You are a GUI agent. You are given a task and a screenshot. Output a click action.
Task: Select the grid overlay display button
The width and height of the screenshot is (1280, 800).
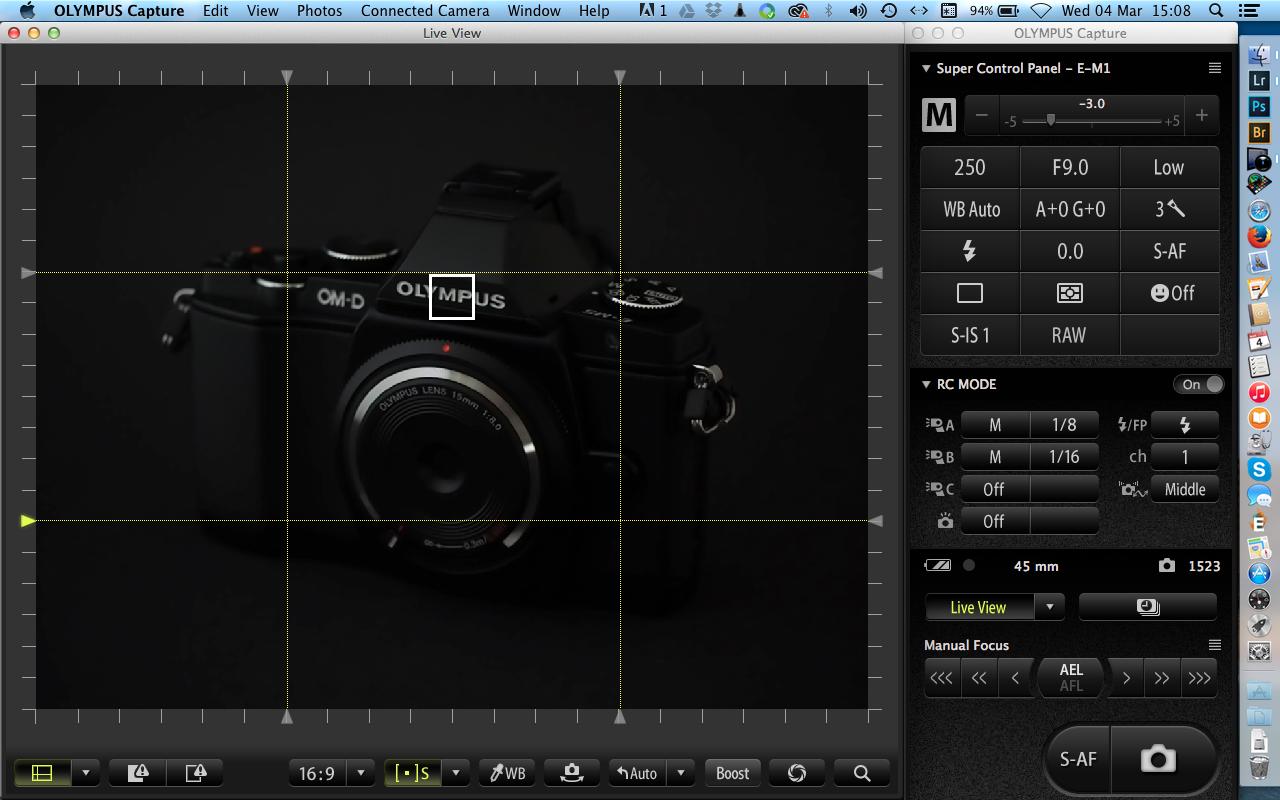click(x=42, y=773)
